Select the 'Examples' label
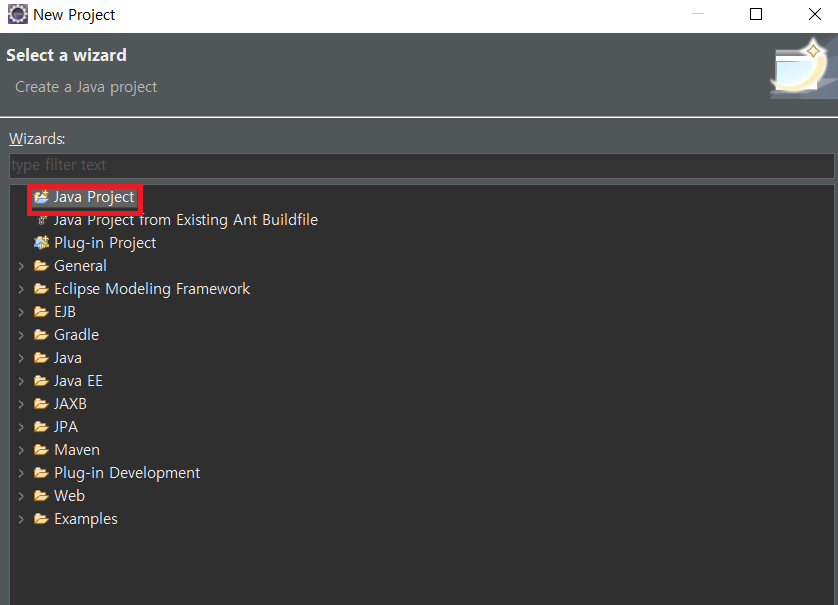Screen dimensions: 838x605 pos(86,519)
